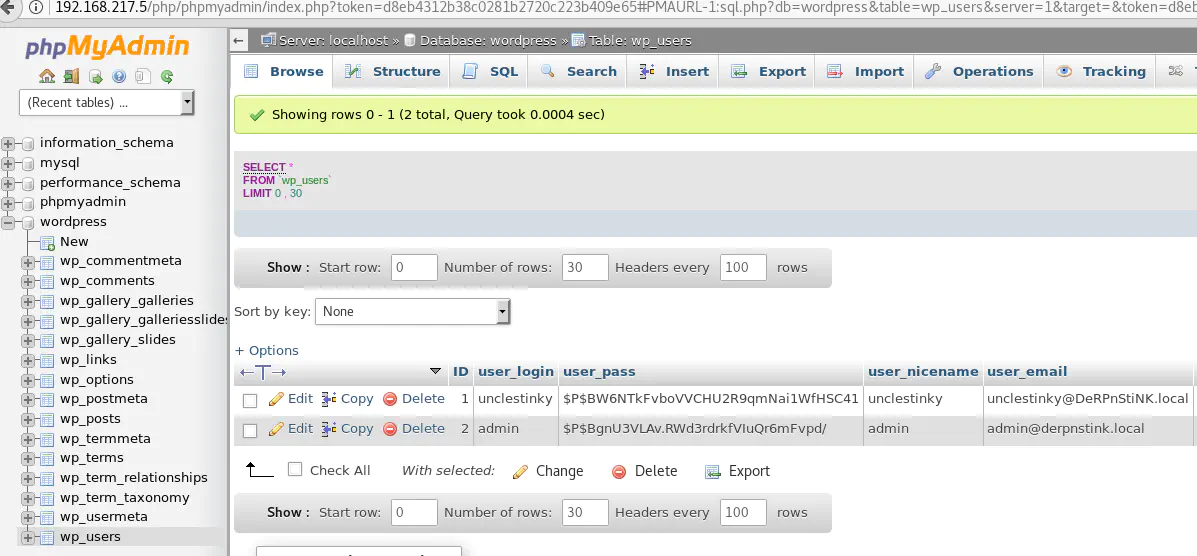Click the New table icon under wordpress

pyautogui.click(x=47, y=242)
